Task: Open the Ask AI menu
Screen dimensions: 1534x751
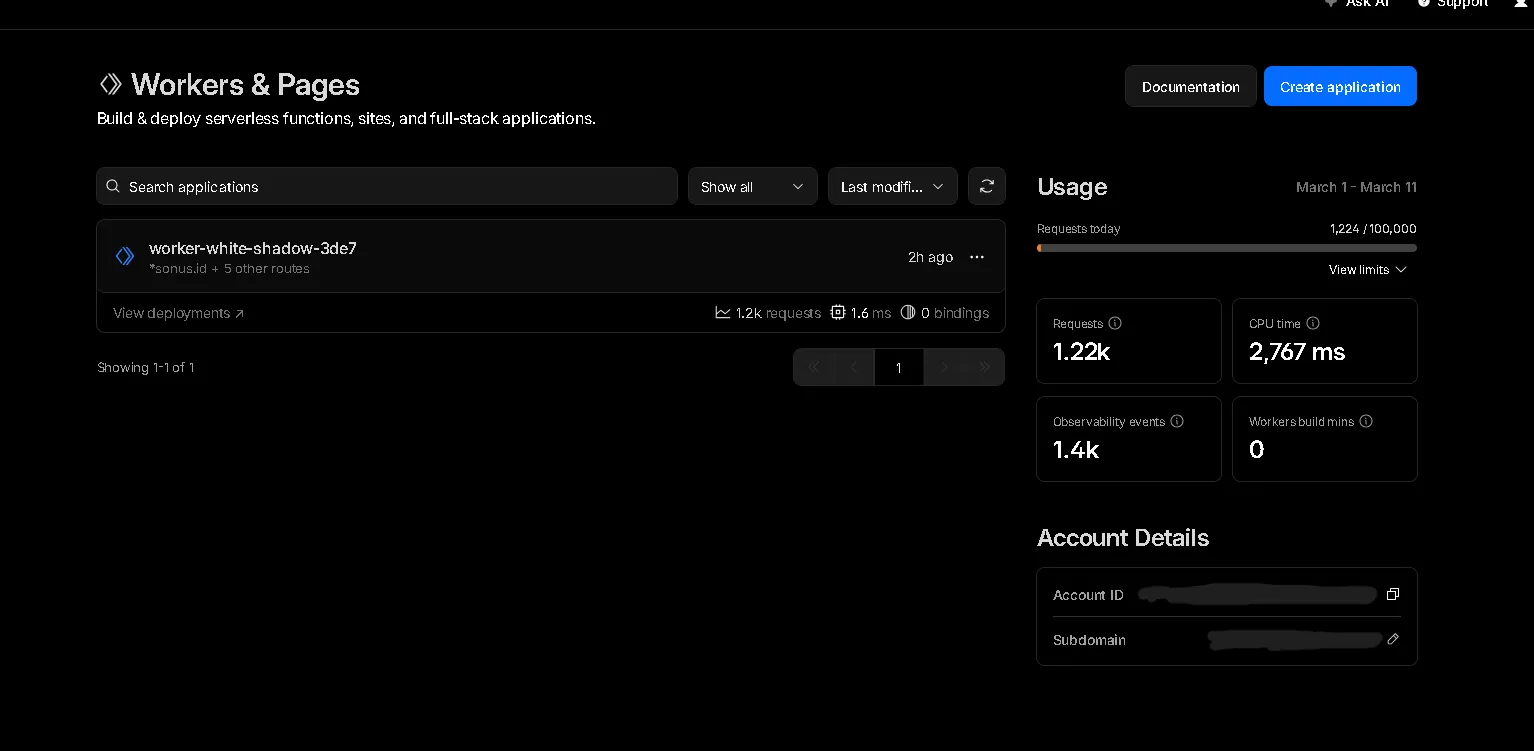Action: 1357,5
